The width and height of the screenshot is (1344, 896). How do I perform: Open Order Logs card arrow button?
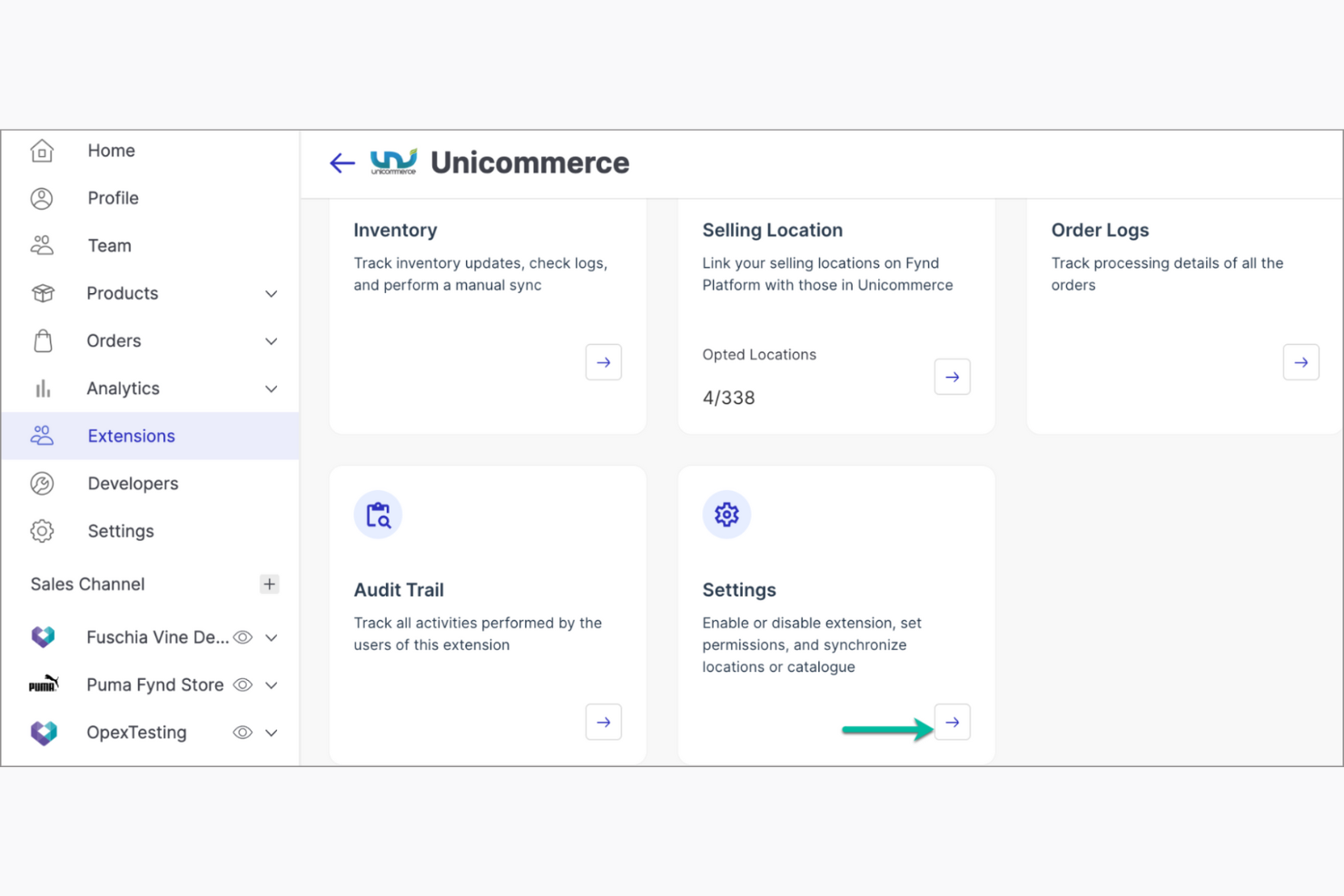[1301, 362]
